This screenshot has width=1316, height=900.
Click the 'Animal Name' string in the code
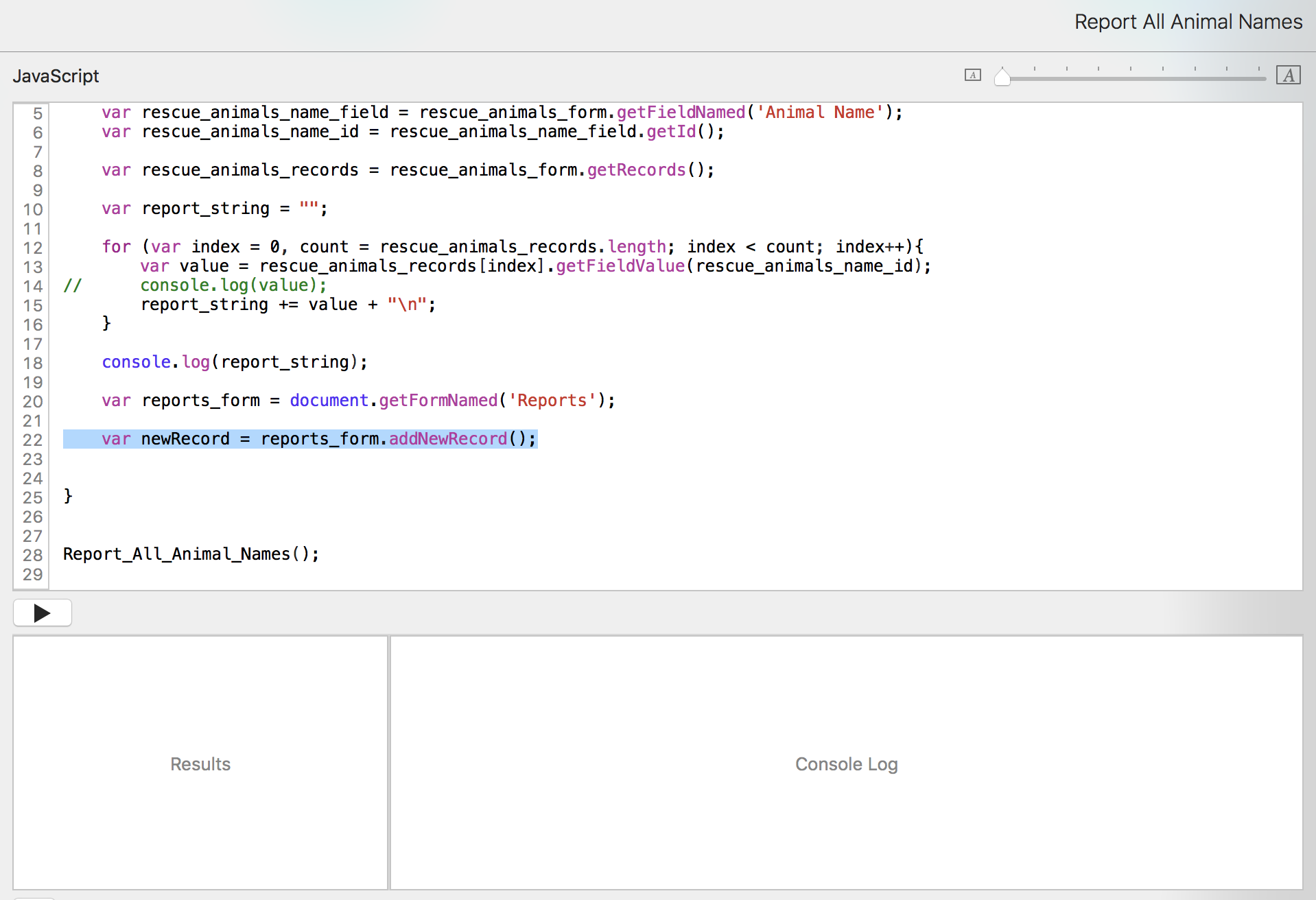[x=819, y=113]
